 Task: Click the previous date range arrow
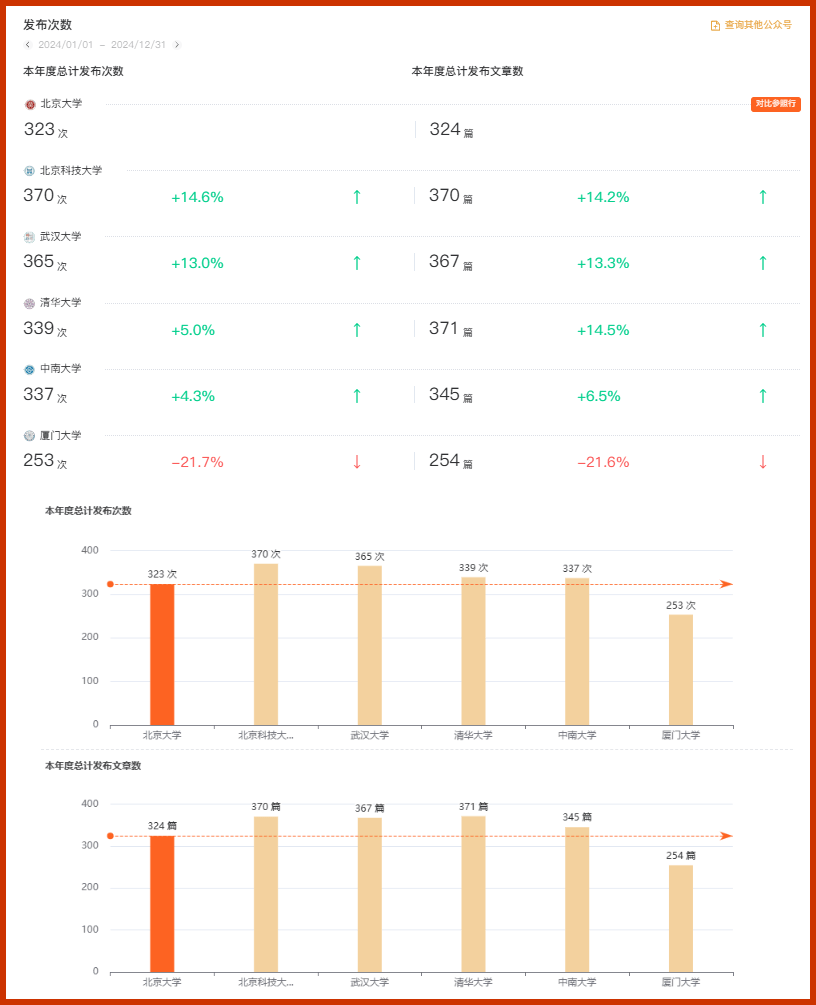coord(28,45)
